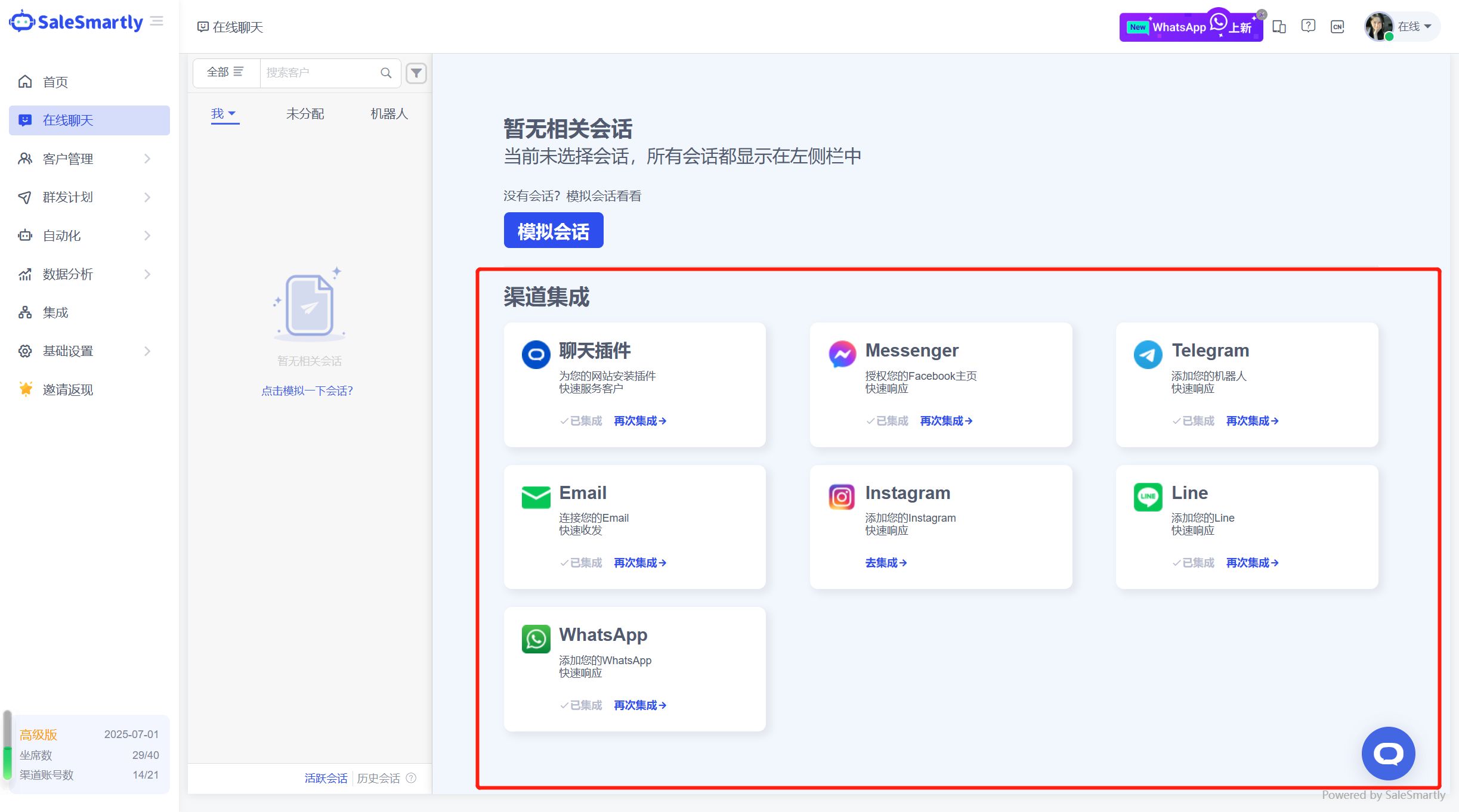The width and height of the screenshot is (1459, 812).
Task: Click the search magnifier icon
Action: (x=386, y=73)
